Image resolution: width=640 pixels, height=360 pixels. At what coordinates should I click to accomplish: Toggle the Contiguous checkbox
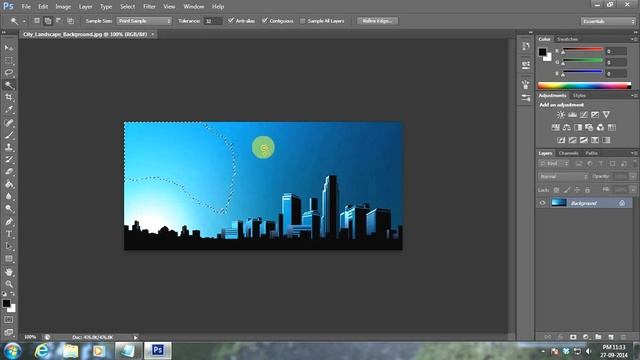point(264,20)
